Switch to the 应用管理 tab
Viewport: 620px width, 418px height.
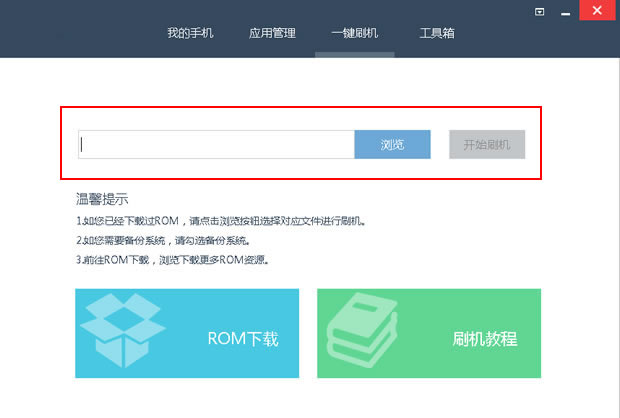click(272, 33)
